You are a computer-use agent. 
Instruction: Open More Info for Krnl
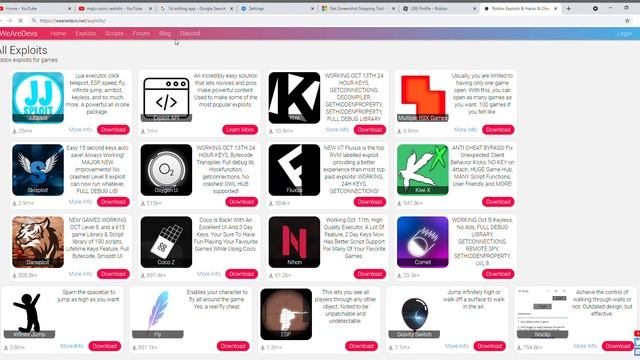[337, 129]
